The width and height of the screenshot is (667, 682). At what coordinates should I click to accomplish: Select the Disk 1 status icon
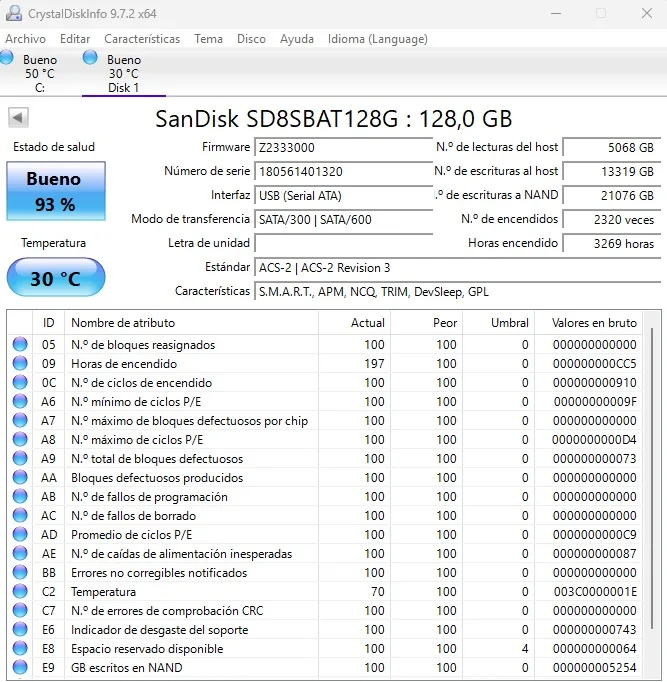click(x=90, y=57)
